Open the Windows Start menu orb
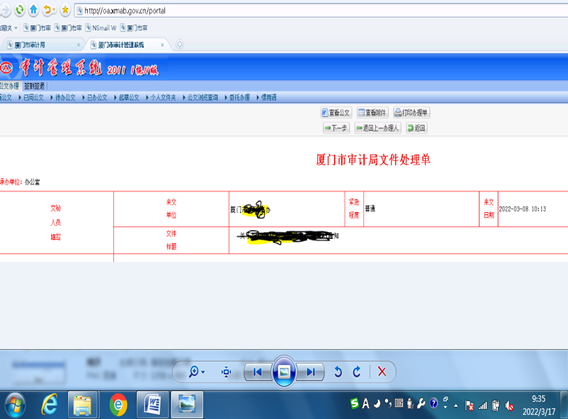 click(14, 405)
